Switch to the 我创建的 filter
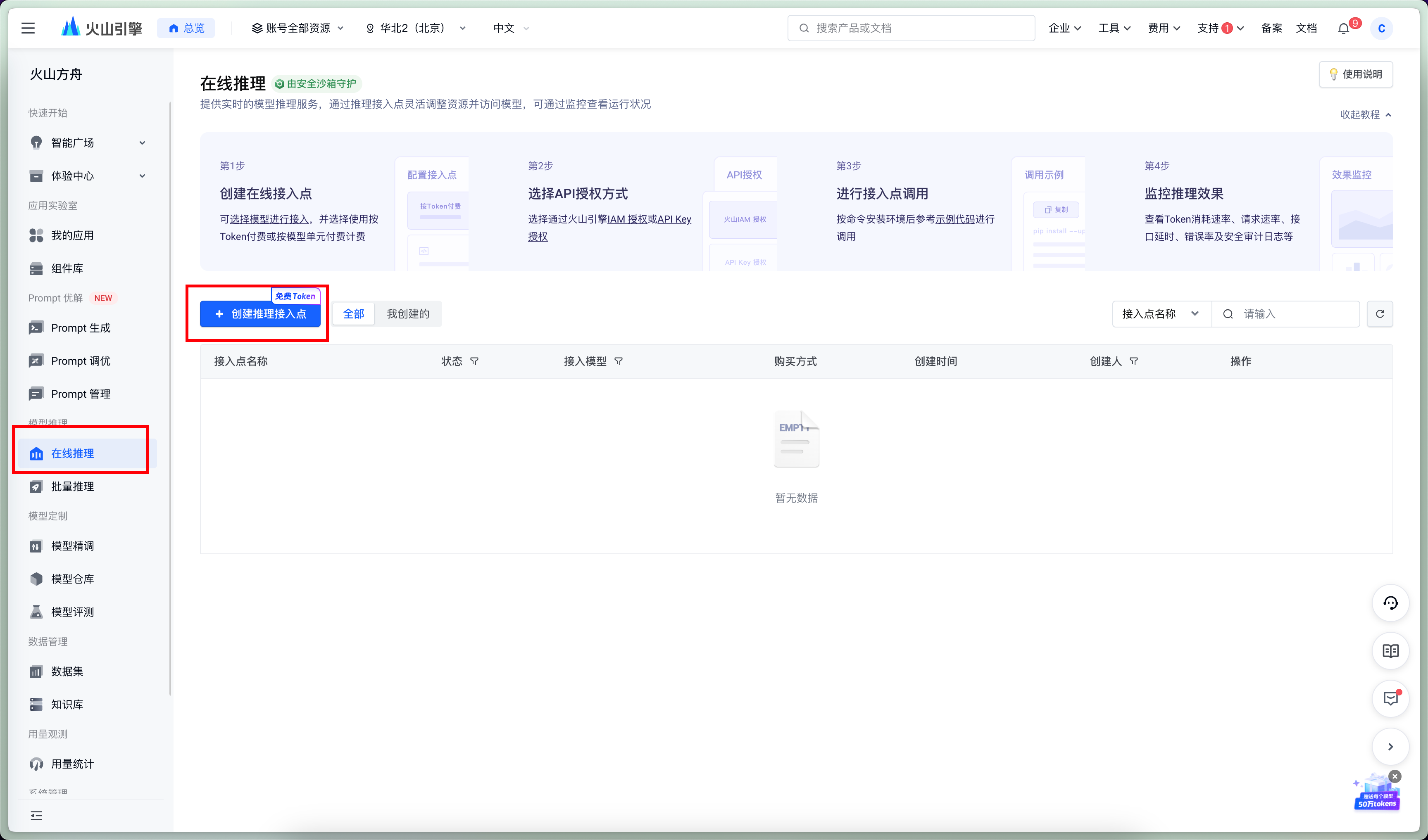This screenshot has height=840, width=1428. click(407, 314)
